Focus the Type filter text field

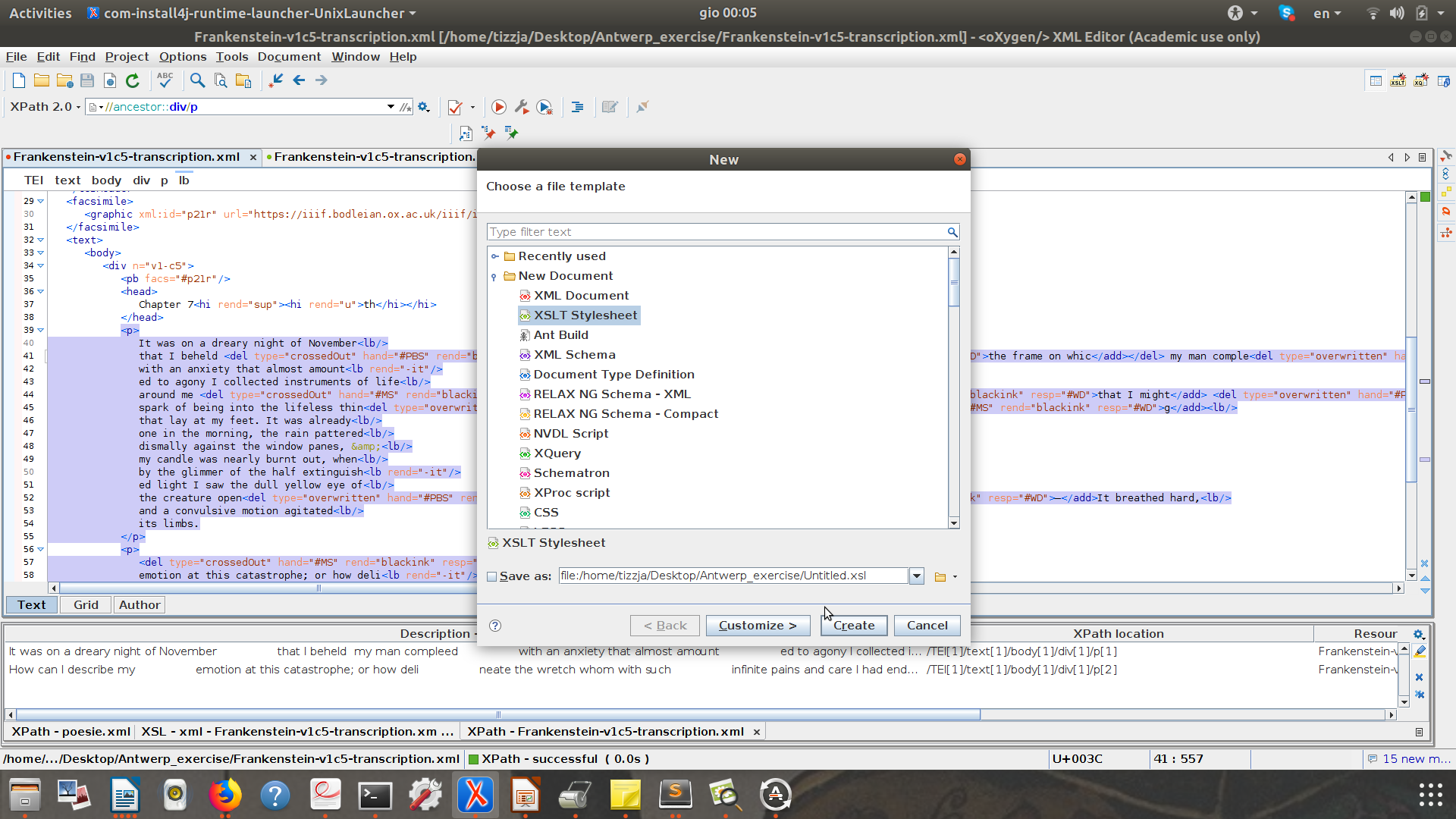(717, 232)
